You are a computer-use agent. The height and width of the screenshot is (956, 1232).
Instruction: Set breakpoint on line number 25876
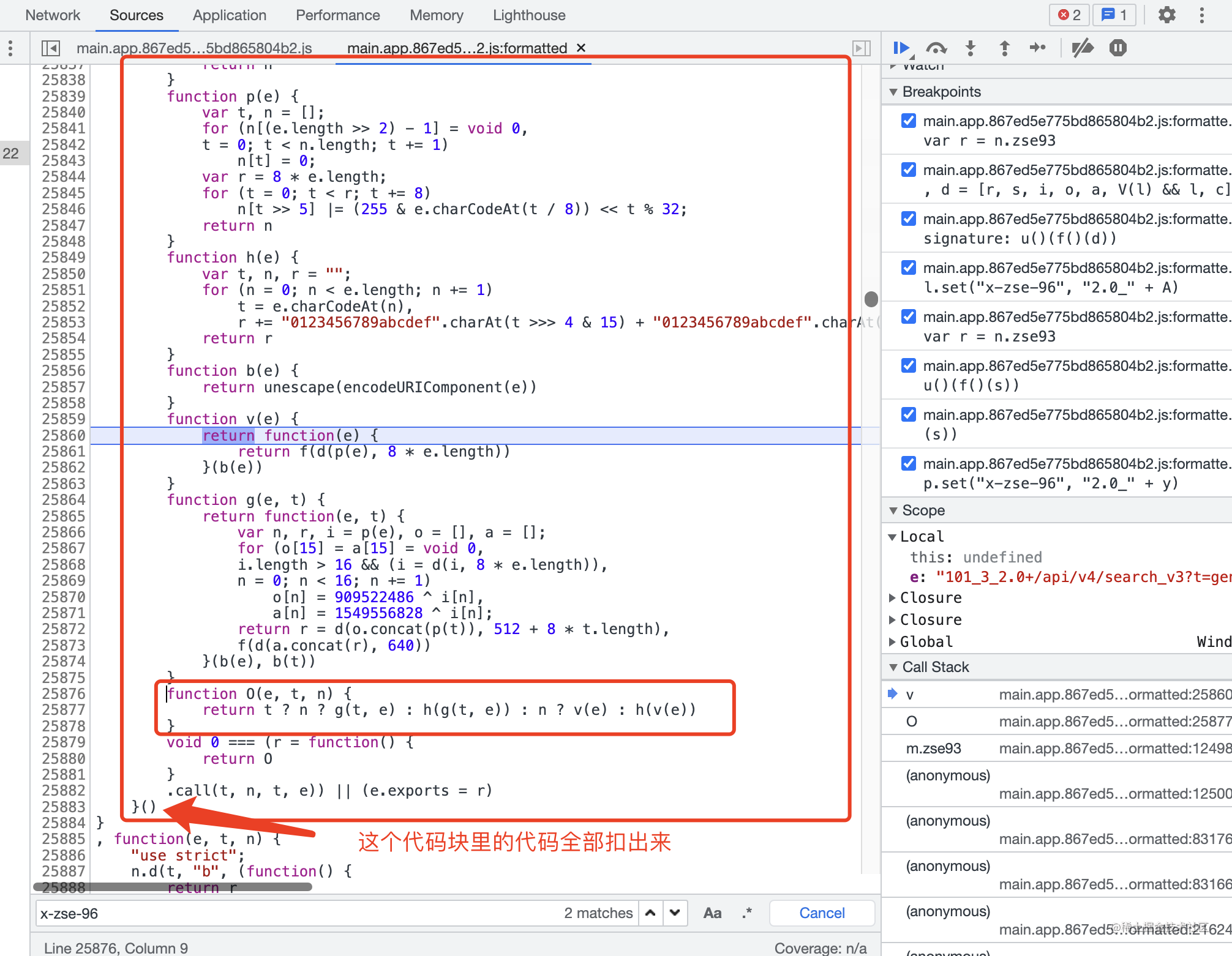click(63, 693)
